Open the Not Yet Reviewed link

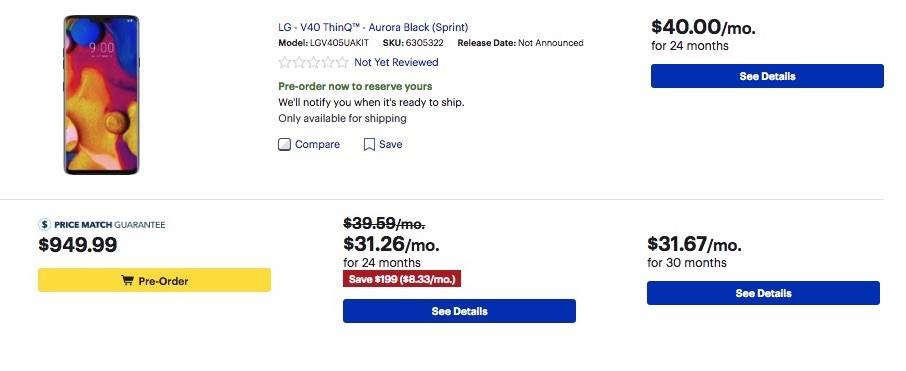(x=396, y=62)
